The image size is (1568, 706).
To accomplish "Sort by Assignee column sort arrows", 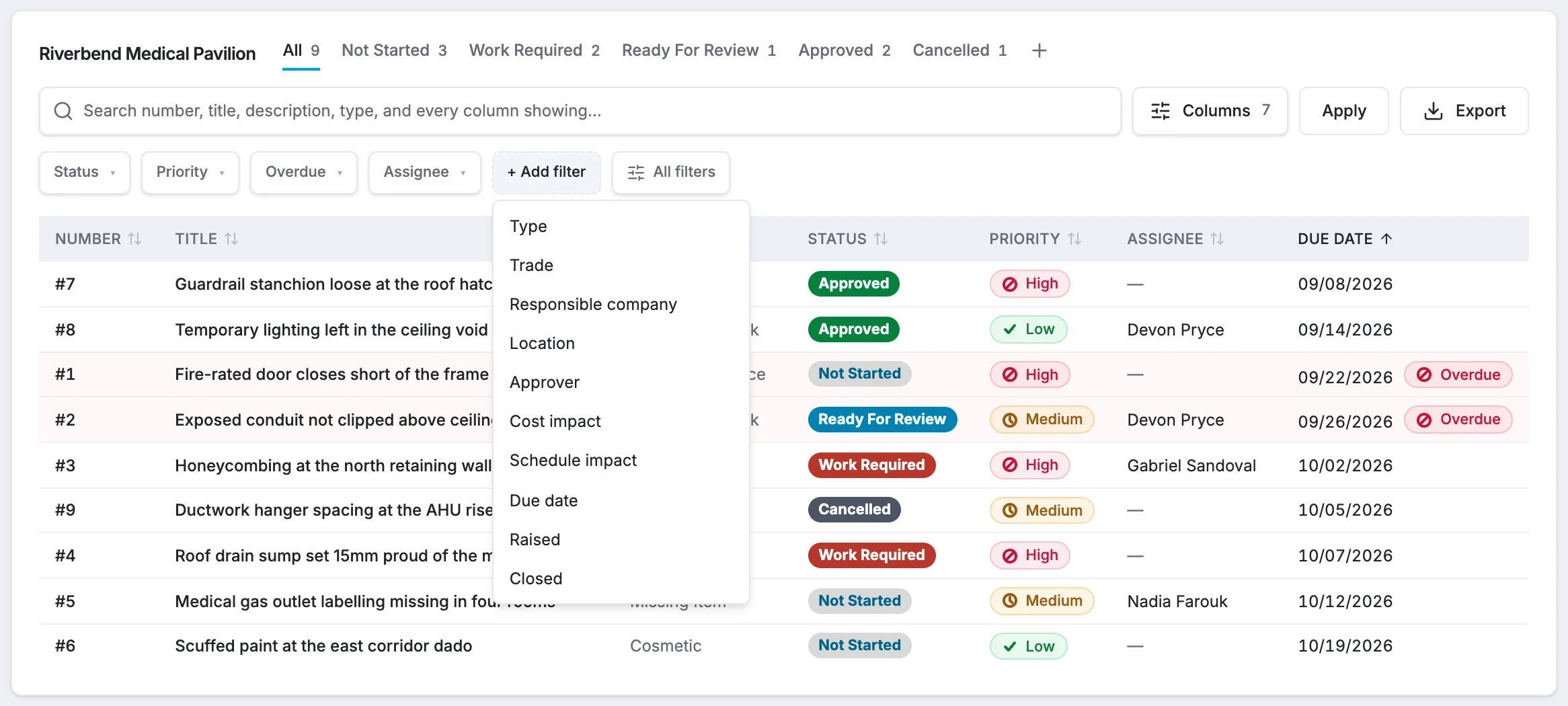I will click(x=1217, y=239).
